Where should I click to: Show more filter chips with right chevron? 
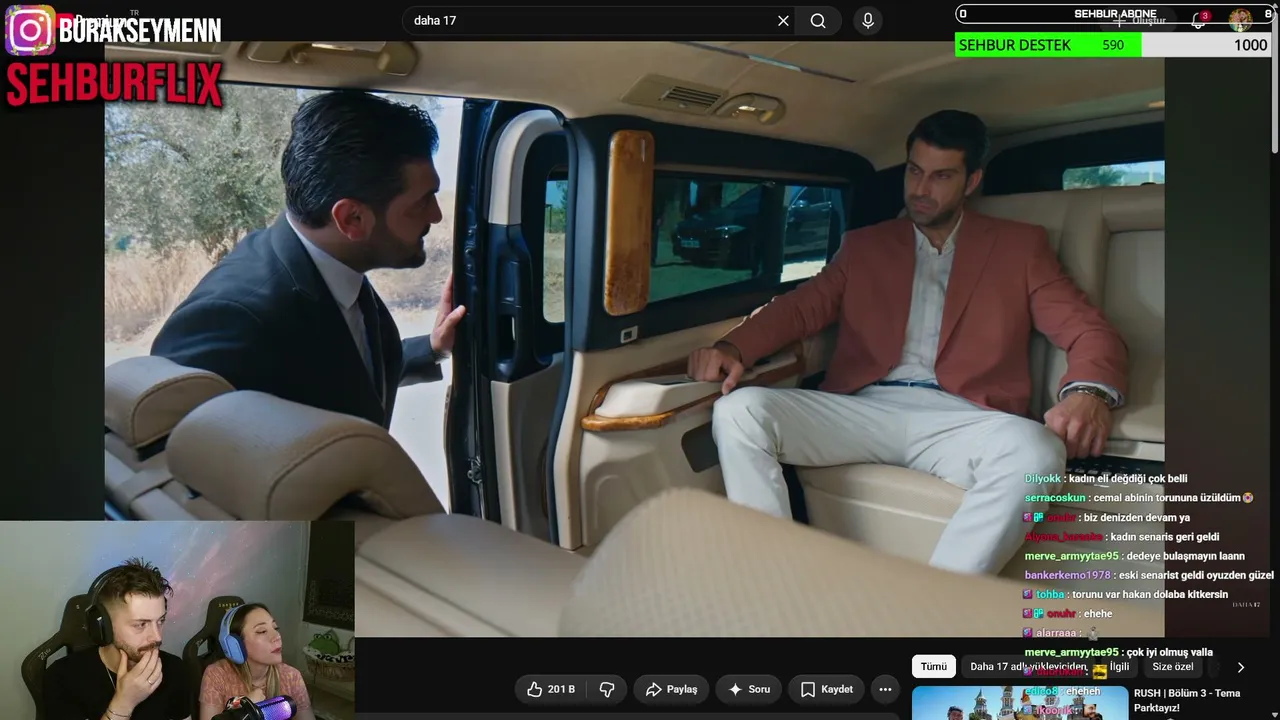(1241, 667)
